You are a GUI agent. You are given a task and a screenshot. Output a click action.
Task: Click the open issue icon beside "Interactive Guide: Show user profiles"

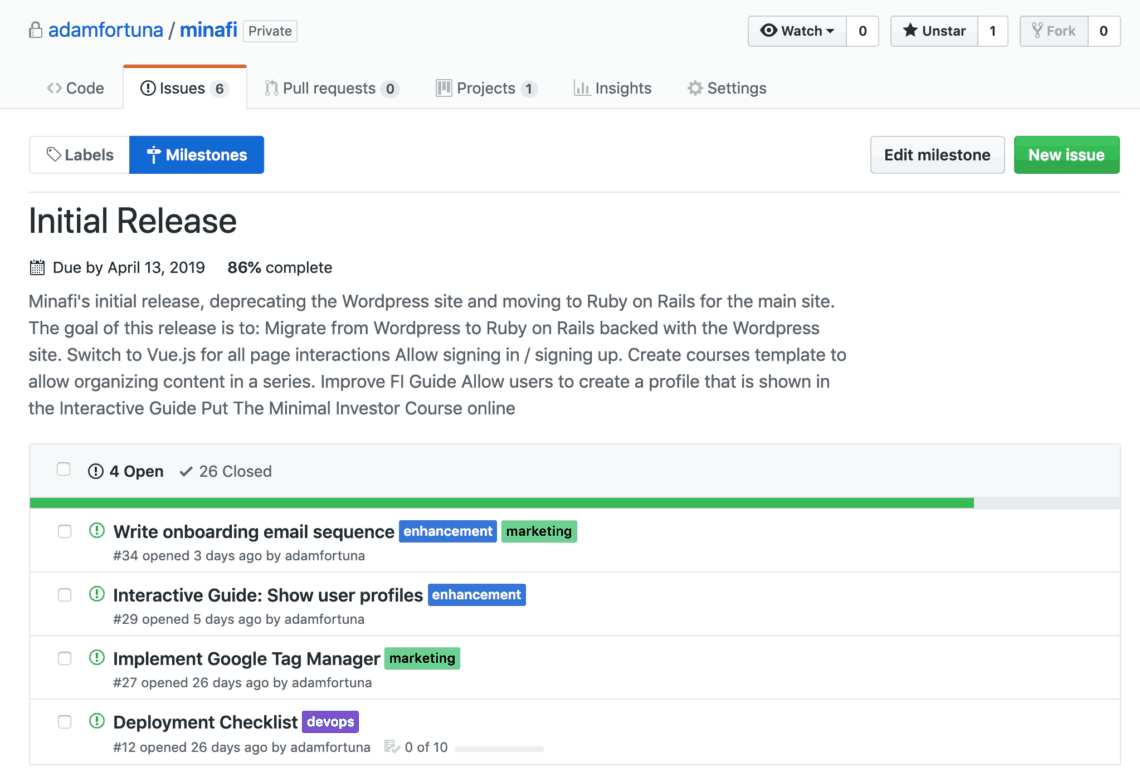(x=97, y=594)
